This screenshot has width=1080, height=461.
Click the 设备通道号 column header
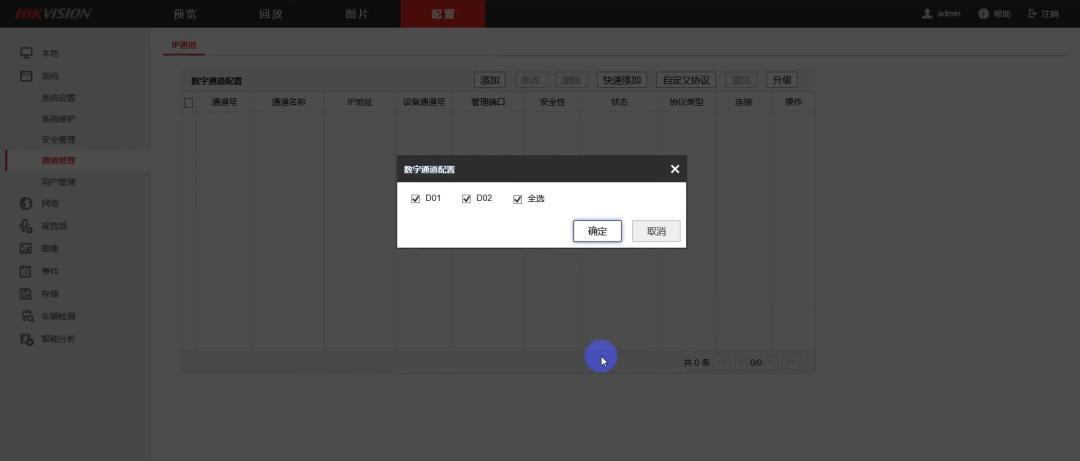(424, 102)
